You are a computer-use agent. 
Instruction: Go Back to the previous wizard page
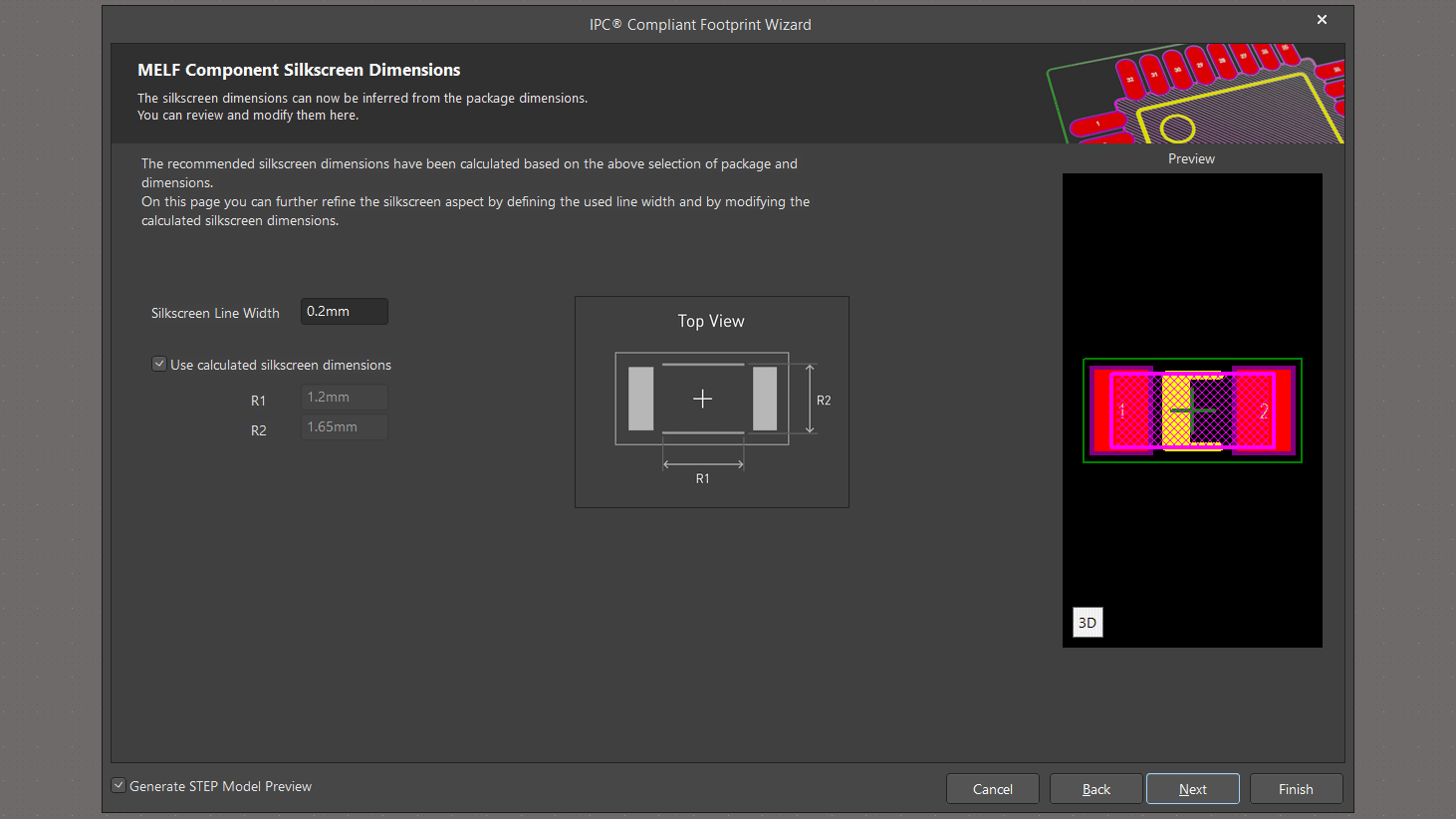pos(1095,789)
